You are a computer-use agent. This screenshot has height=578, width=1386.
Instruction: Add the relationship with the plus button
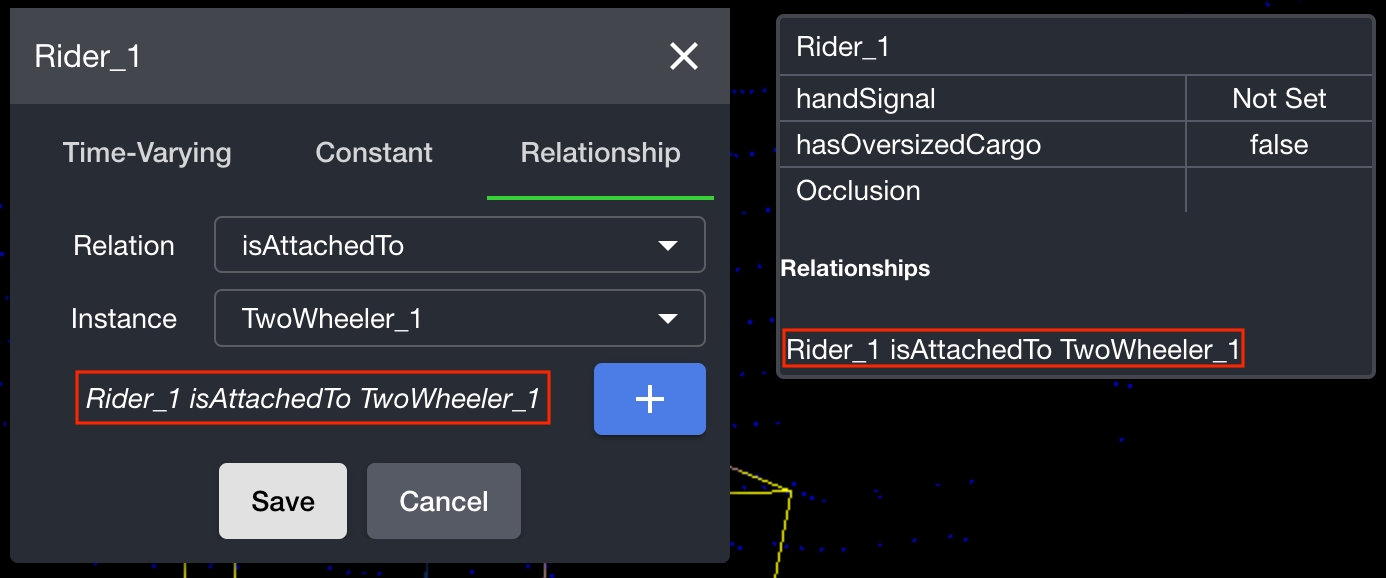pos(649,399)
